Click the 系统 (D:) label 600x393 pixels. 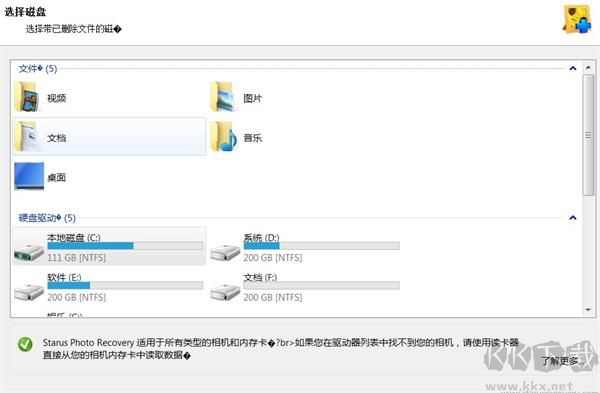[x=261, y=237]
